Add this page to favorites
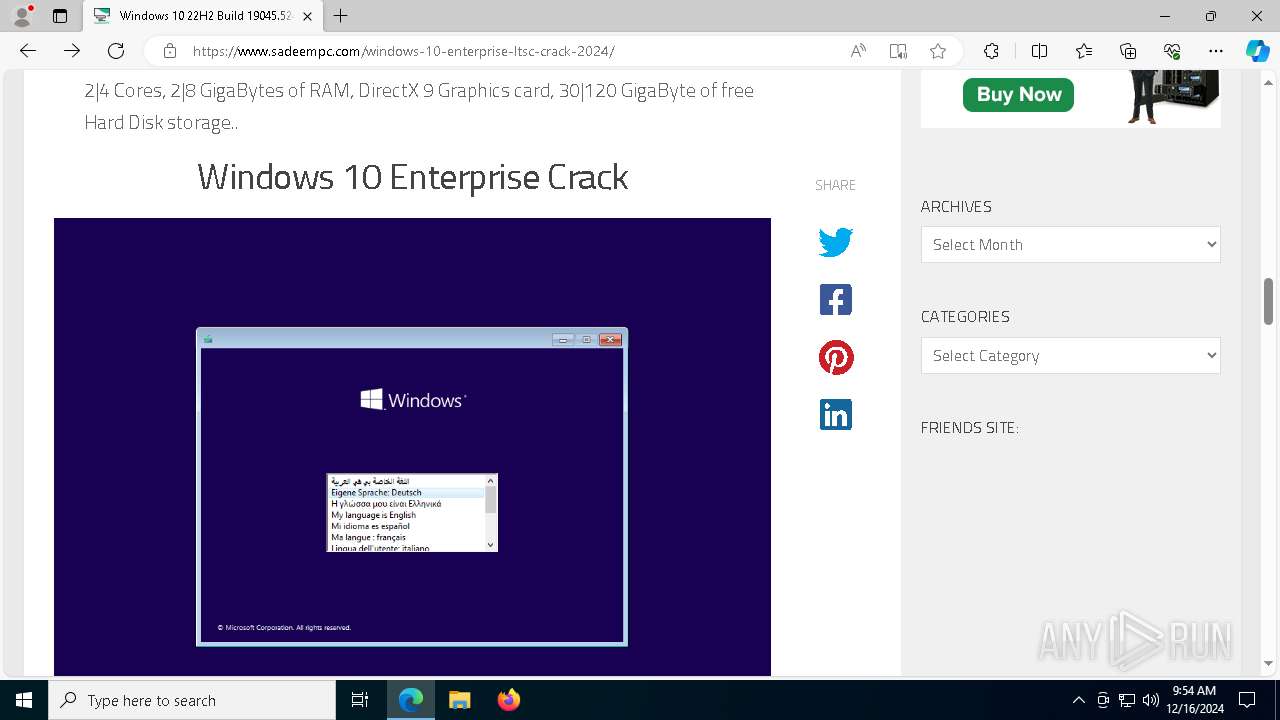The image size is (1280, 720). (x=938, y=51)
